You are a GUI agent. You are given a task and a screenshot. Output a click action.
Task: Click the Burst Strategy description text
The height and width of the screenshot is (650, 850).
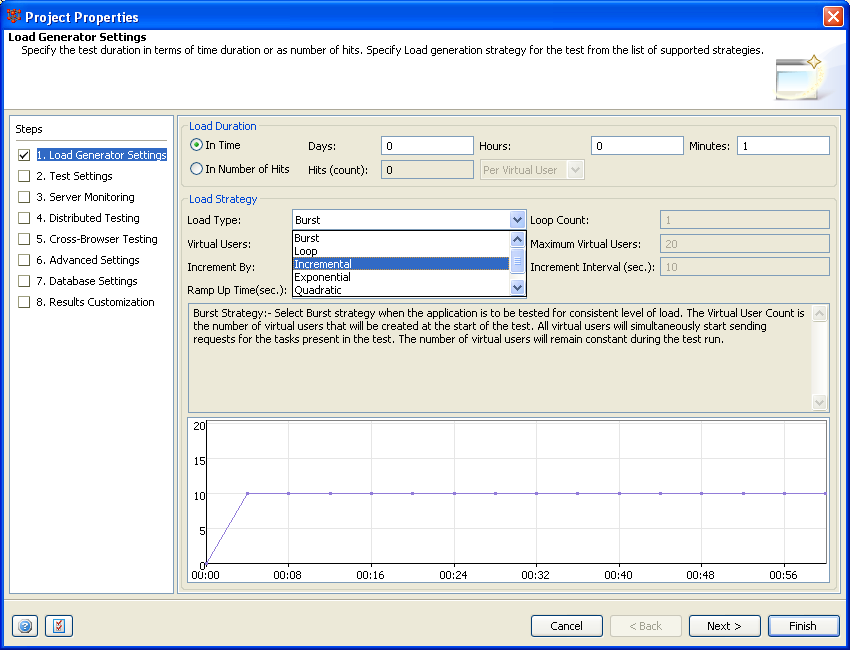[499, 326]
